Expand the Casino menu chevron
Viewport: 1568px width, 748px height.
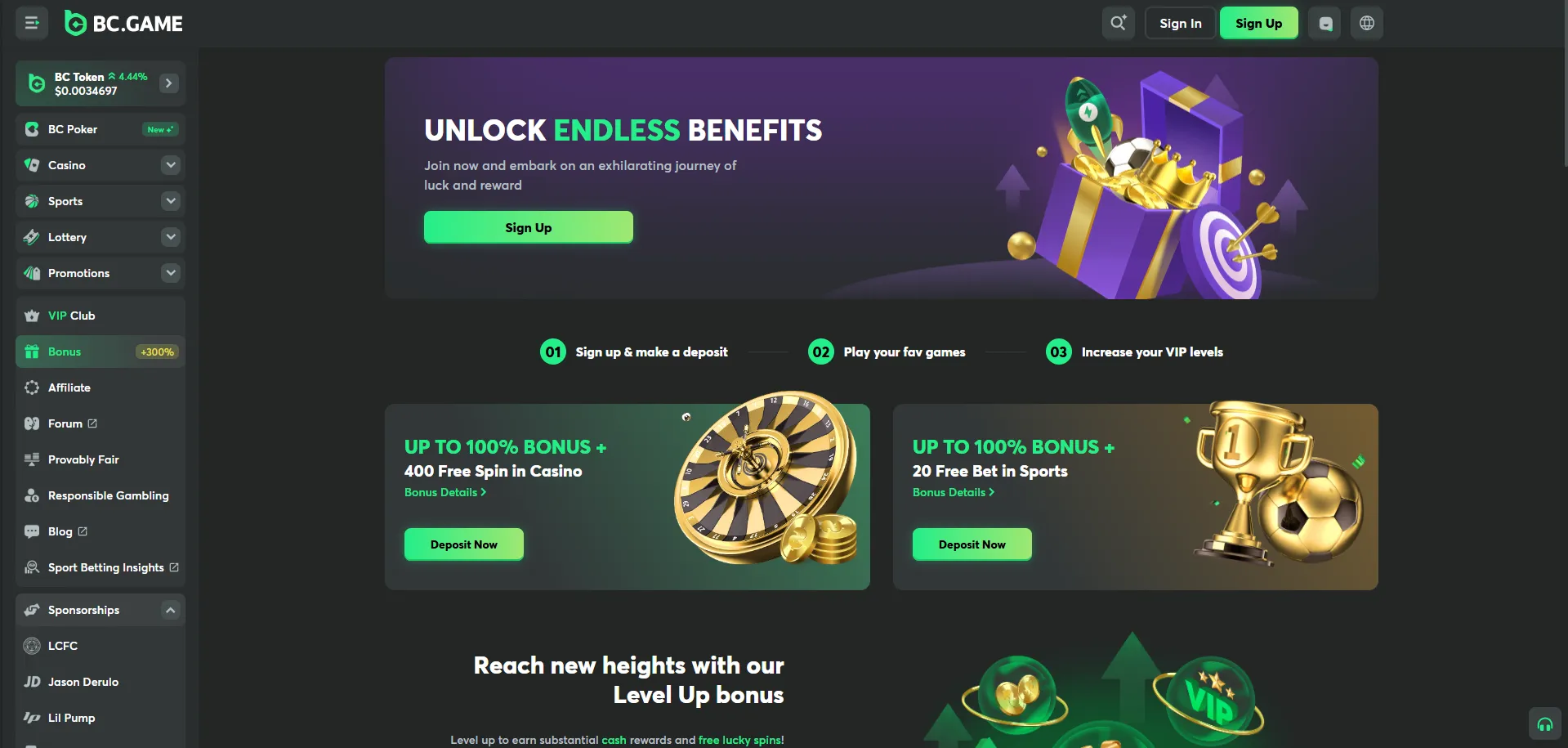pyautogui.click(x=171, y=165)
